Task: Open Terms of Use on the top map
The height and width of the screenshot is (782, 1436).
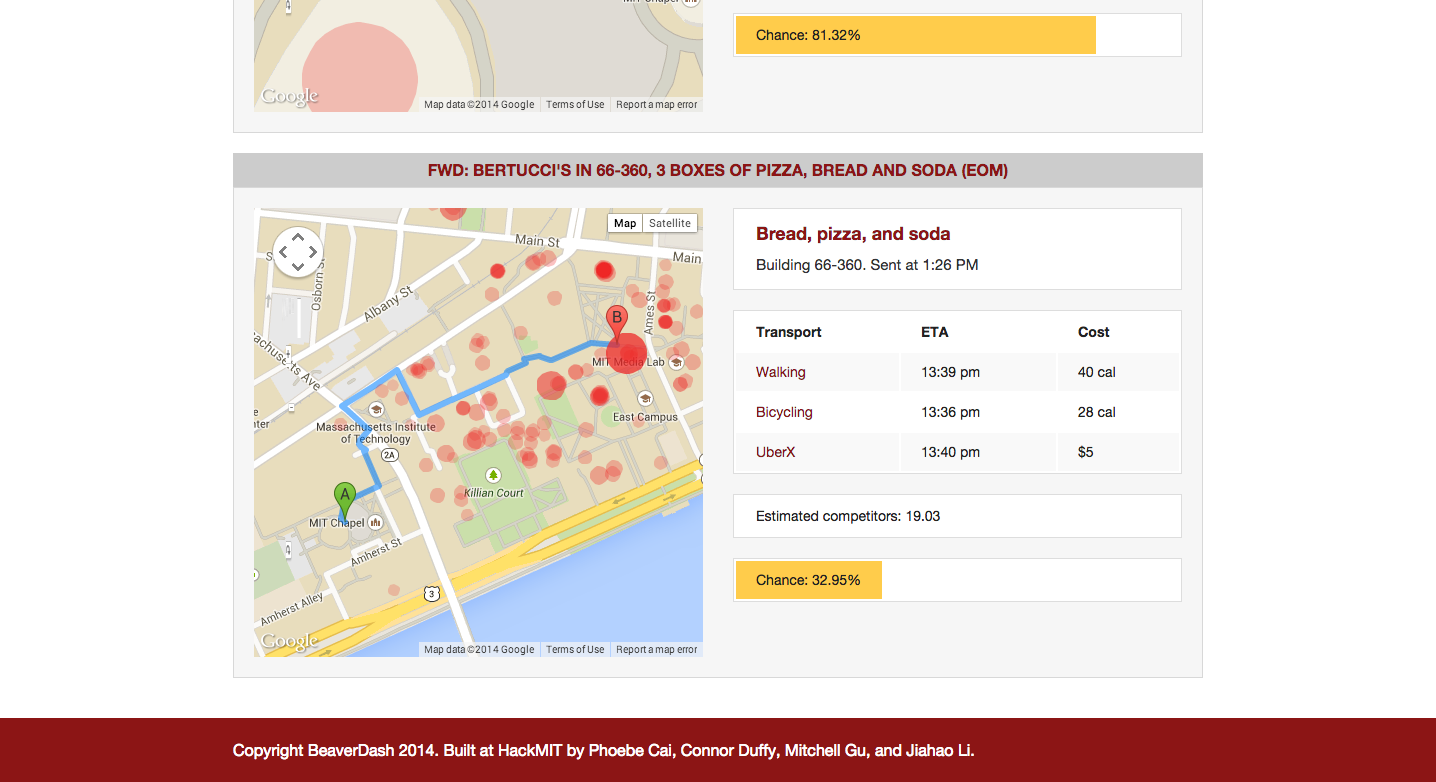Action: (575, 104)
